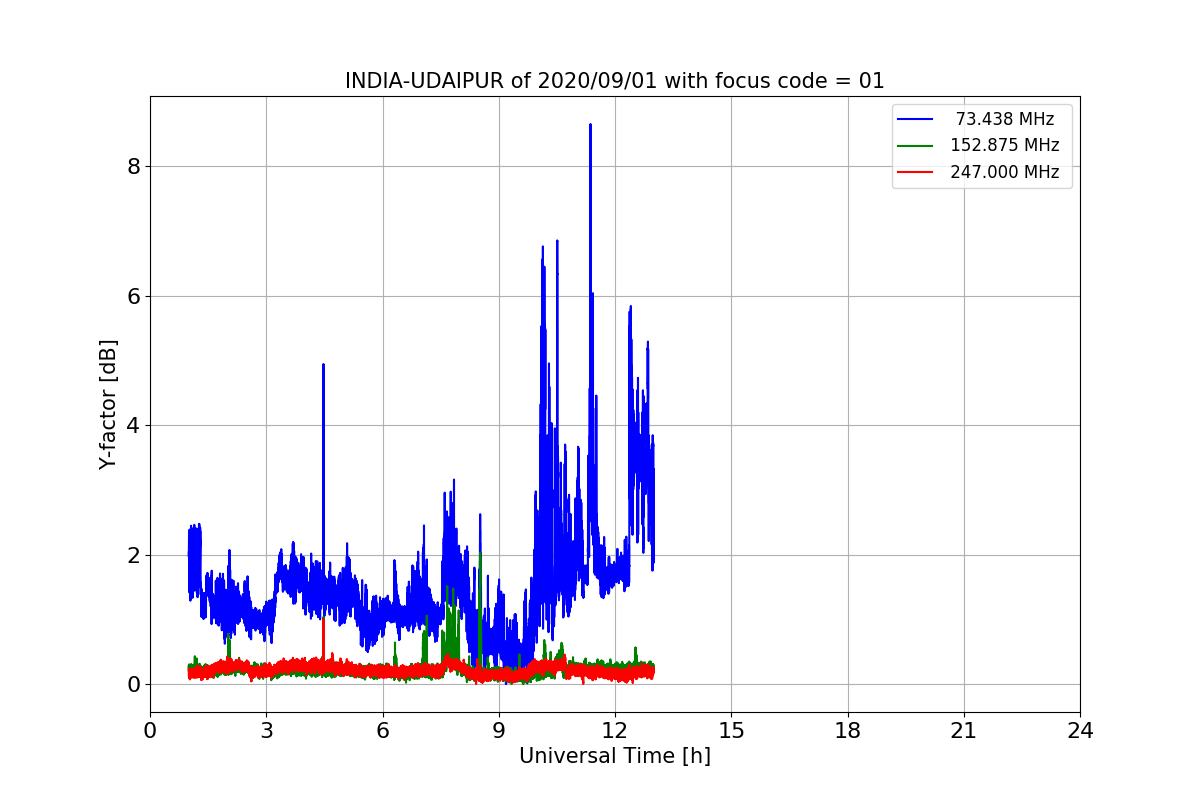Click y-axis tick label 4

coord(132,425)
